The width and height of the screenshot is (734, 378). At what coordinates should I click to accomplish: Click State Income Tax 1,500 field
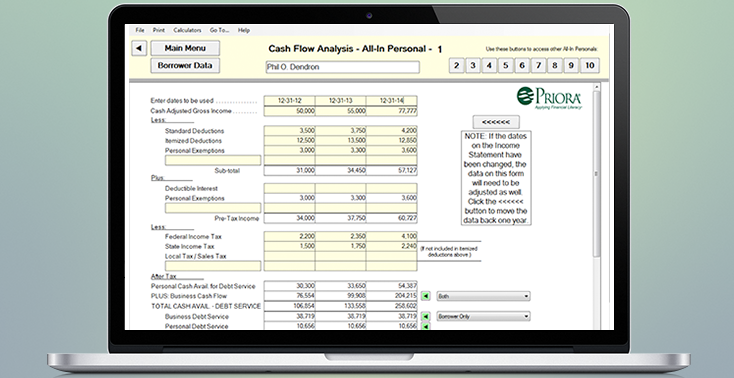[x=289, y=246]
